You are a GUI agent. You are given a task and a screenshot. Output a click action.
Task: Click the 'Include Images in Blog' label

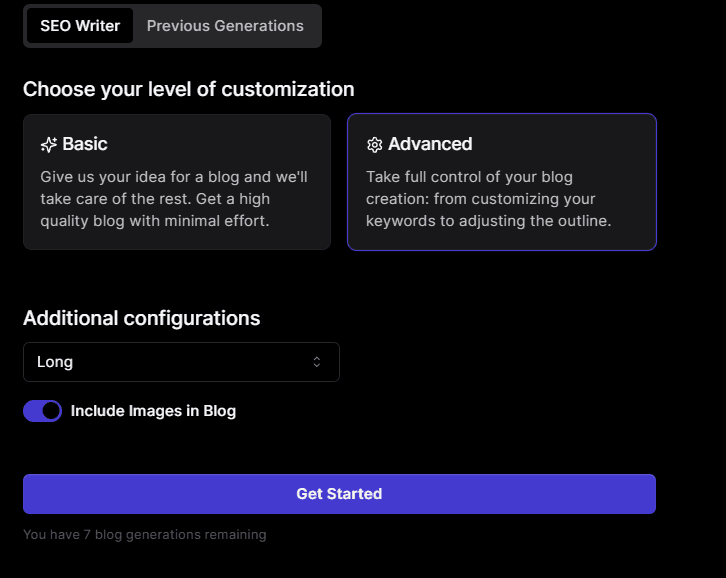click(x=153, y=411)
